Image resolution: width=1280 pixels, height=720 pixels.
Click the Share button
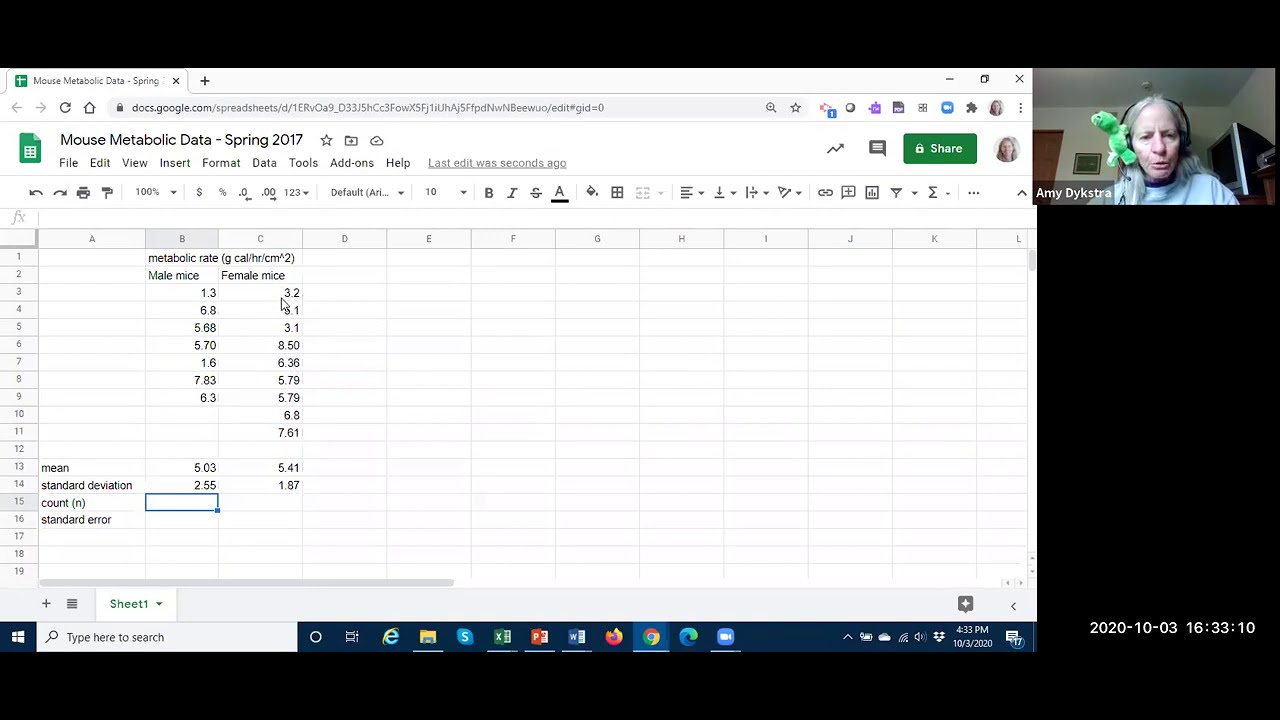click(x=939, y=149)
